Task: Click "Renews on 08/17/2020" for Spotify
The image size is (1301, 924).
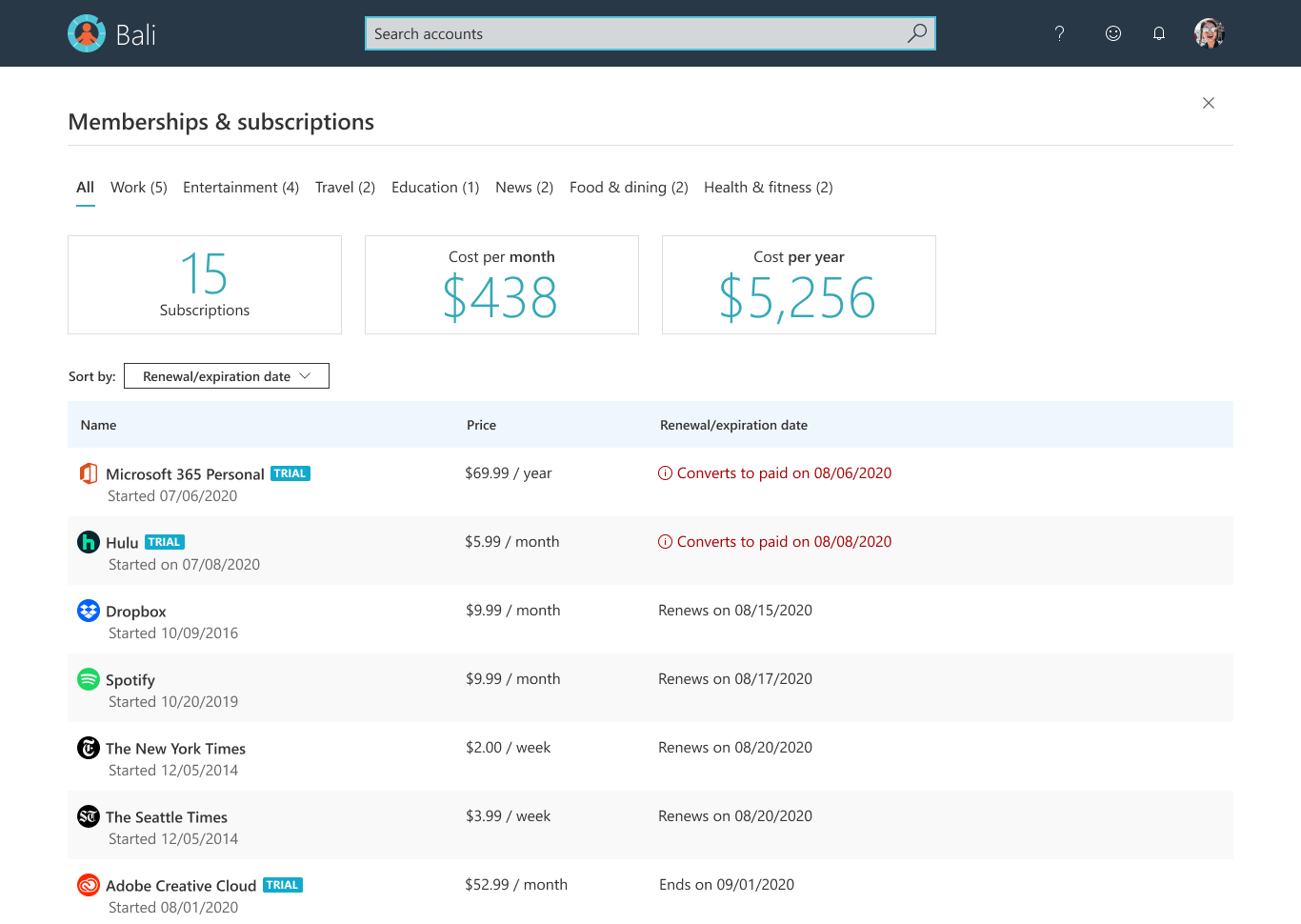Action: coord(735,679)
